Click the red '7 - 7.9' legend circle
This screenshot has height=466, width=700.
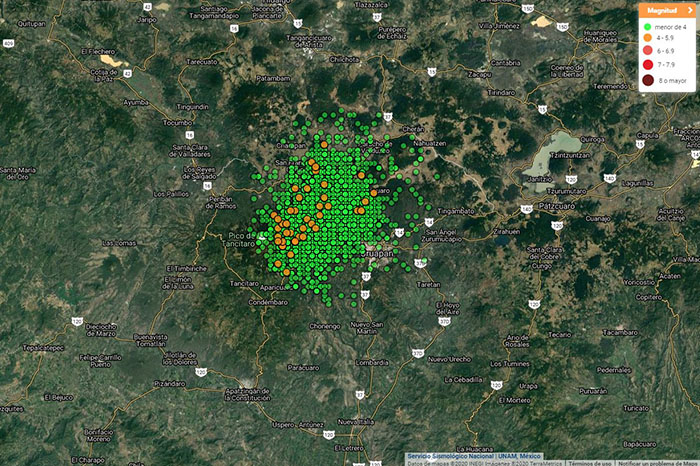pyautogui.click(x=647, y=62)
